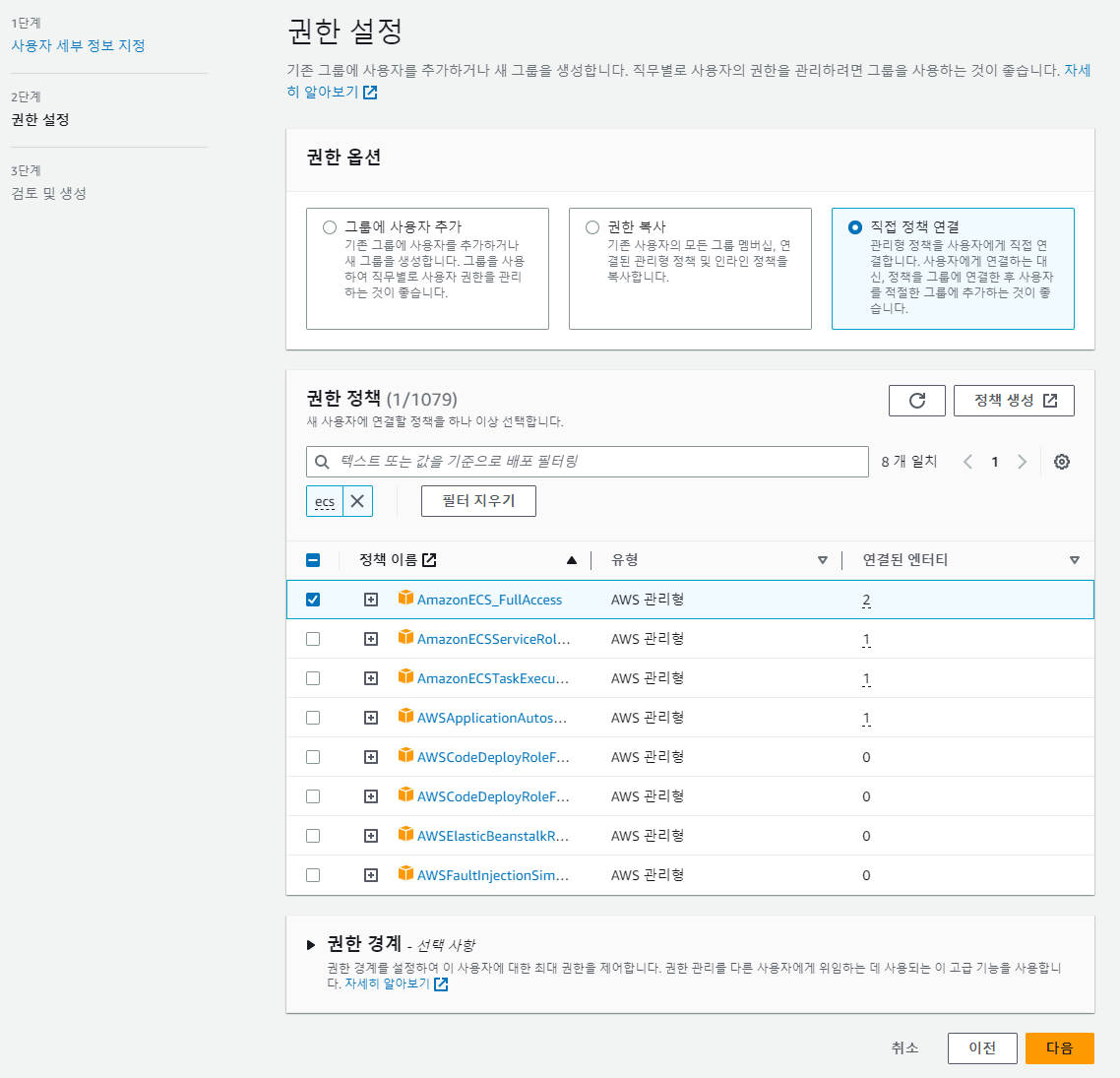Open AmazonECSServiceRol... policy link

tap(494, 639)
